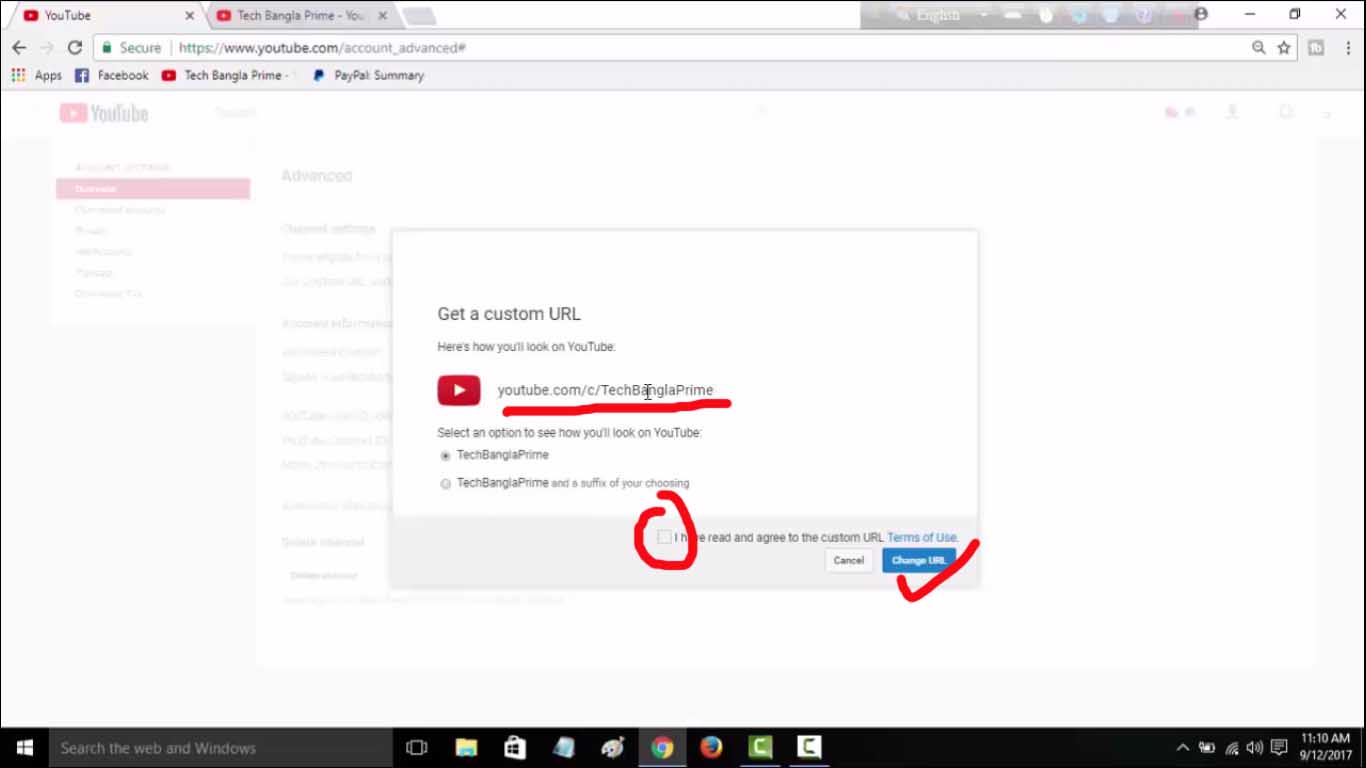Open the Chrome user profile icon
This screenshot has width=1366, height=768.
pyautogui.click(x=1201, y=14)
